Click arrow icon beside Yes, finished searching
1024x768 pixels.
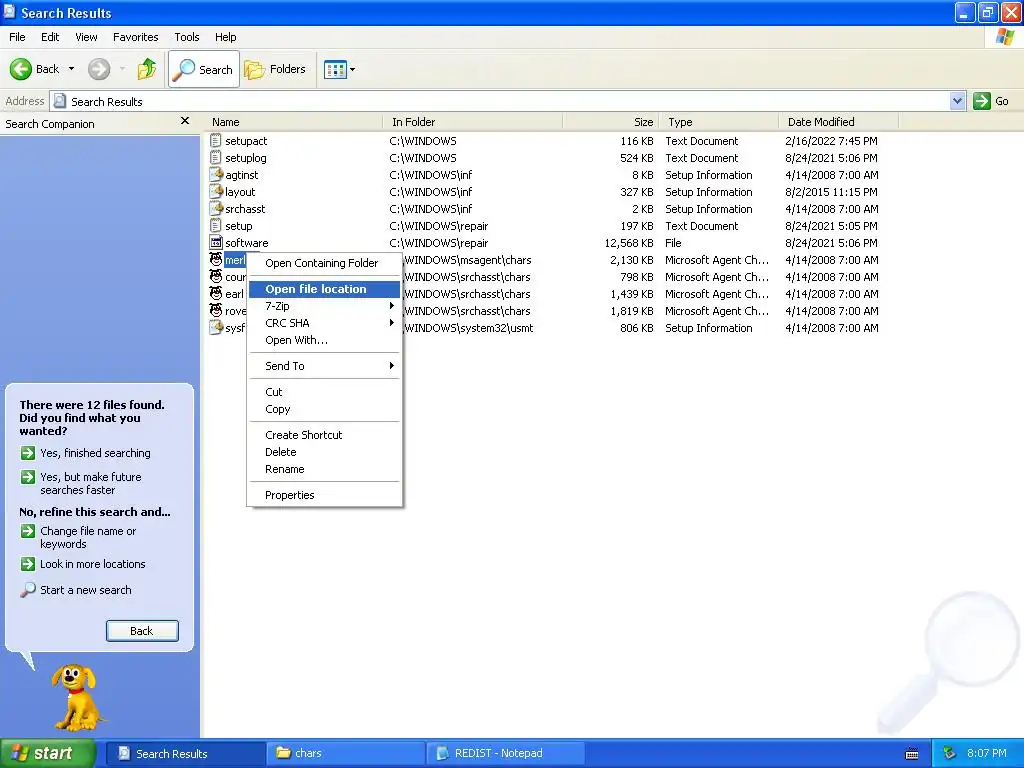pyautogui.click(x=27, y=453)
